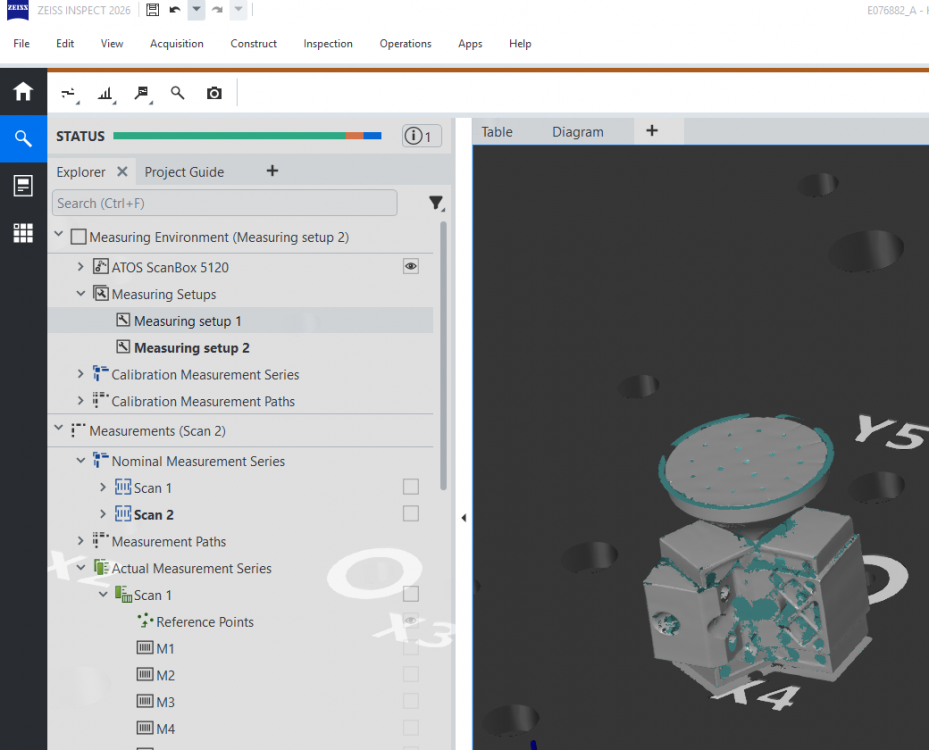Click the bar chart tool in the toolbar
929x750 pixels.
point(105,94)
